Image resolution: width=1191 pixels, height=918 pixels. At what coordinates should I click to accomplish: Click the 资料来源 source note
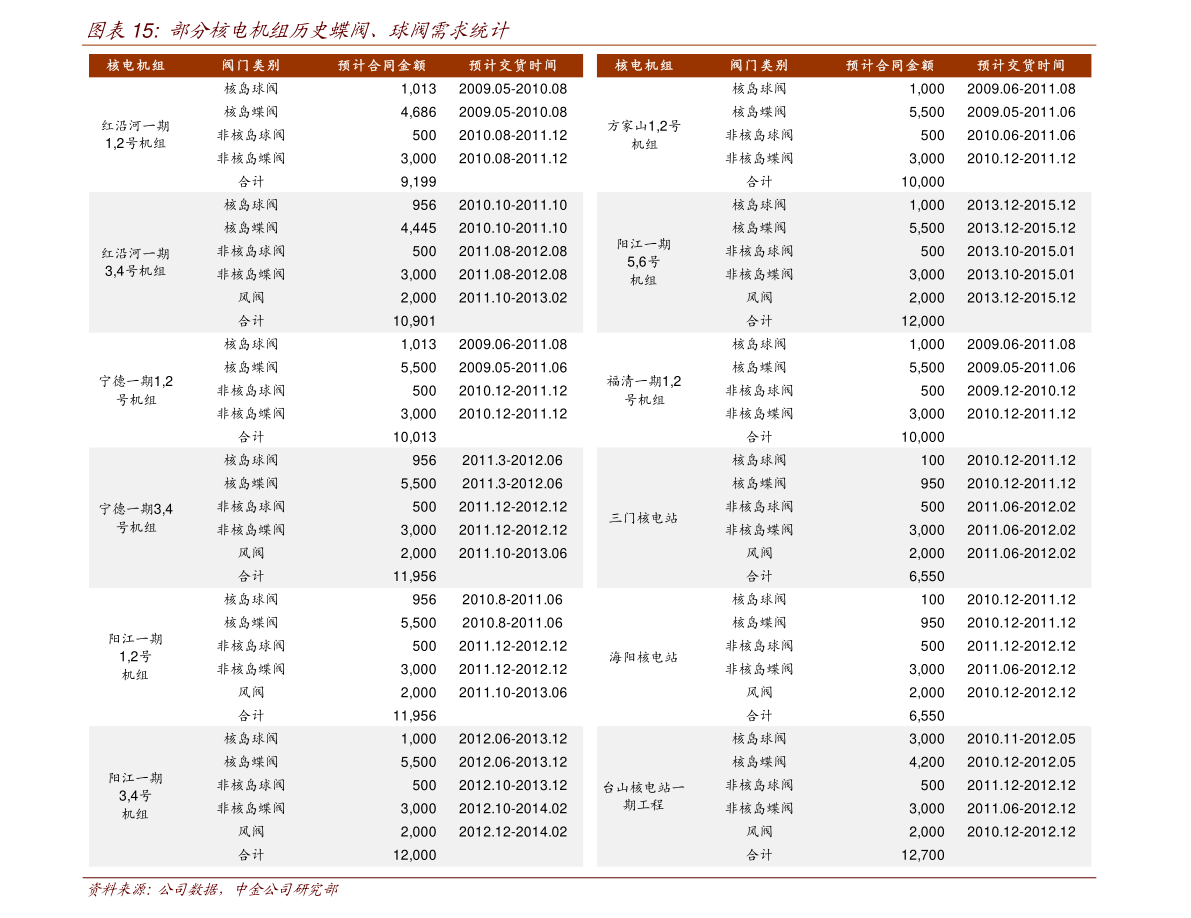pyautogui.click(x=212, y=889)
